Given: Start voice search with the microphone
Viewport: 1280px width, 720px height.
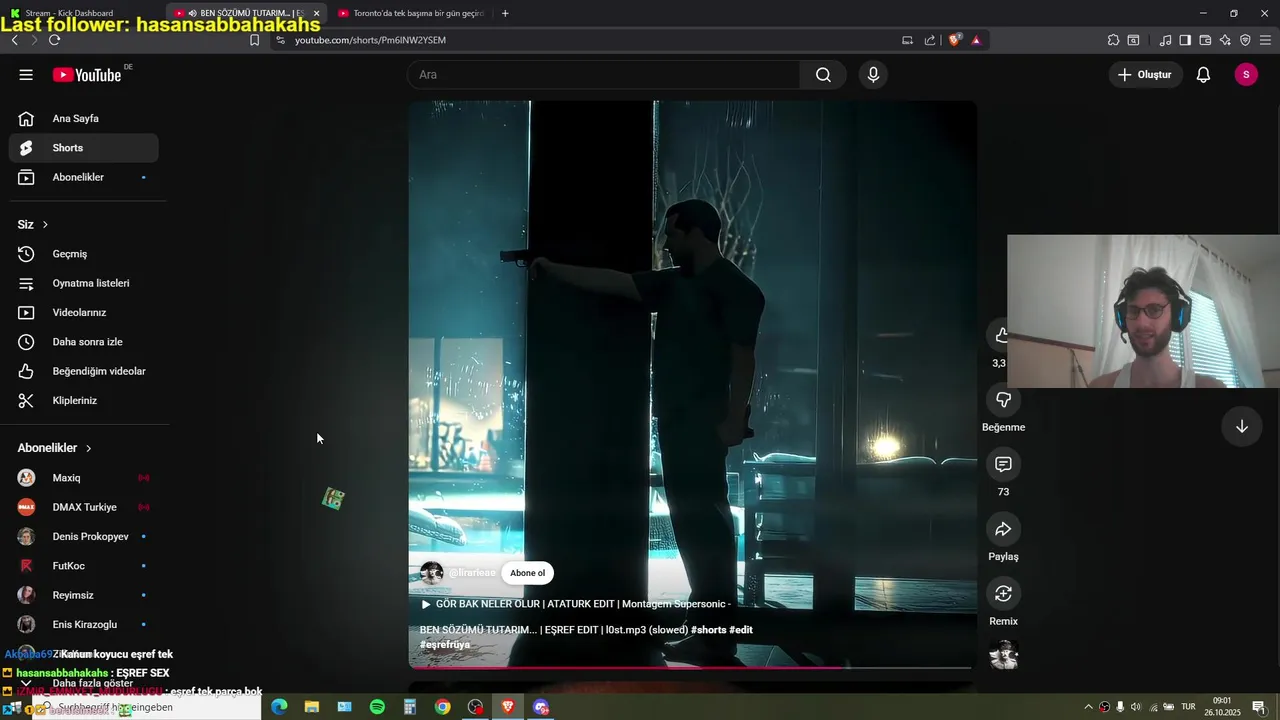Looking at the screenshot, I should click(873, 75).
